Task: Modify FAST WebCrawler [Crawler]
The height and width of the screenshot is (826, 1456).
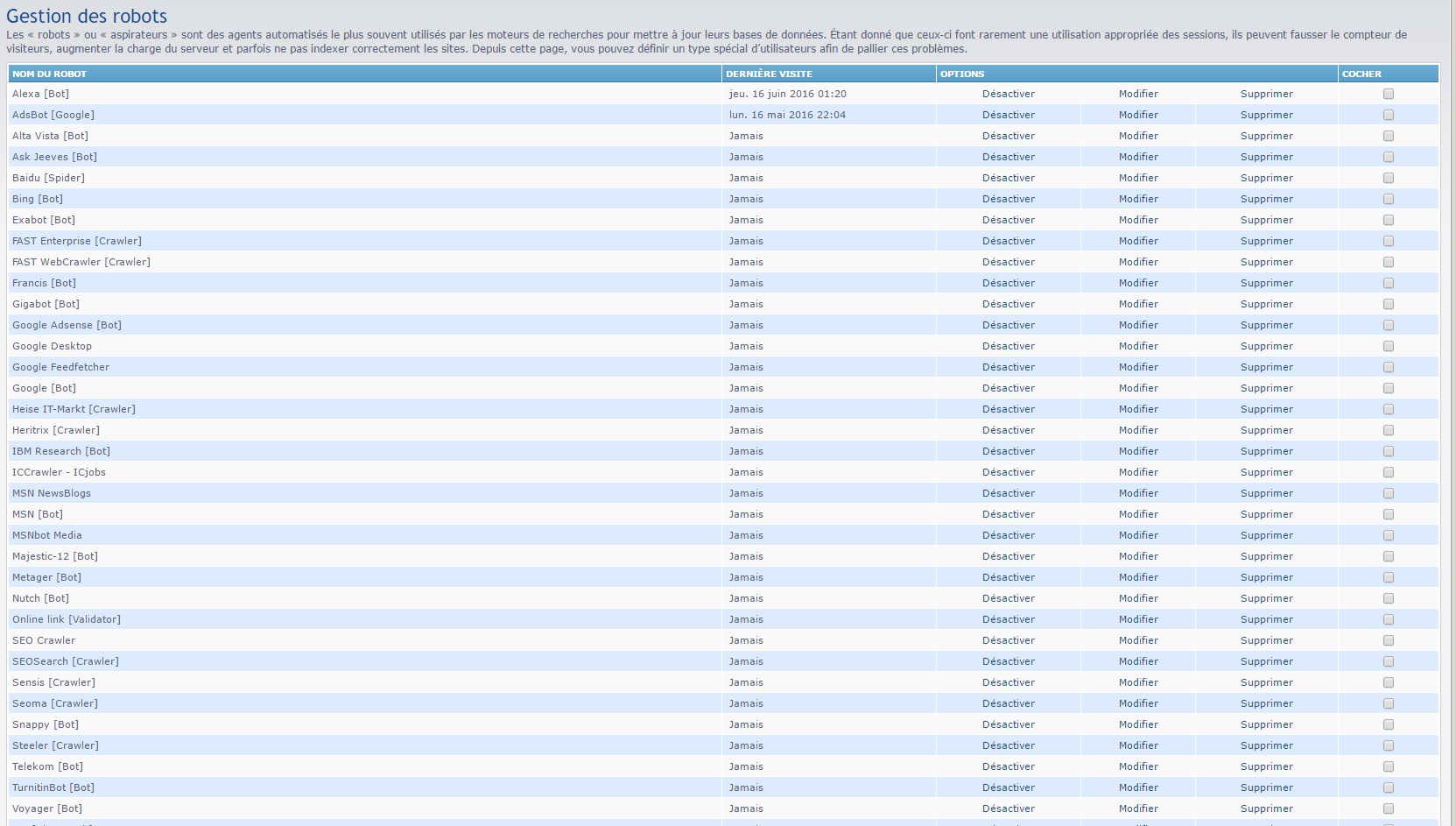Action: (x=1138, y=262)
